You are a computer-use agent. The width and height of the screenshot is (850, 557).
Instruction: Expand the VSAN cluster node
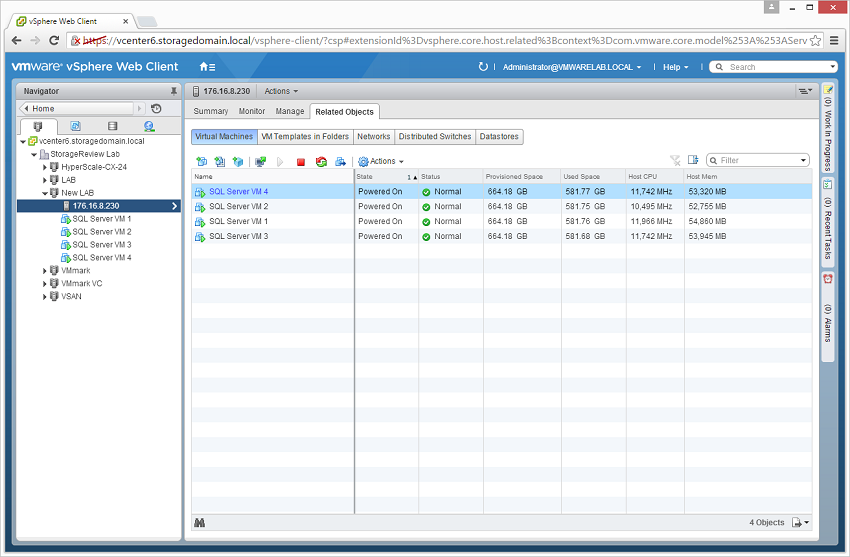(45, 297)
